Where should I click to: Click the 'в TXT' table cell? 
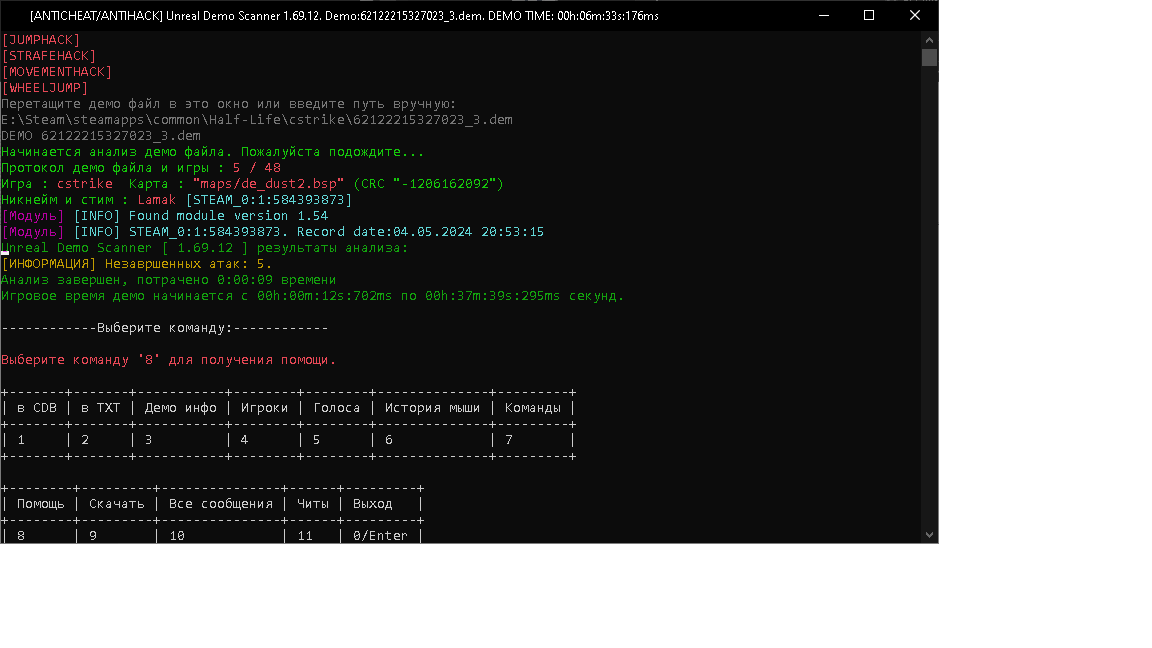tap(101, 408)
